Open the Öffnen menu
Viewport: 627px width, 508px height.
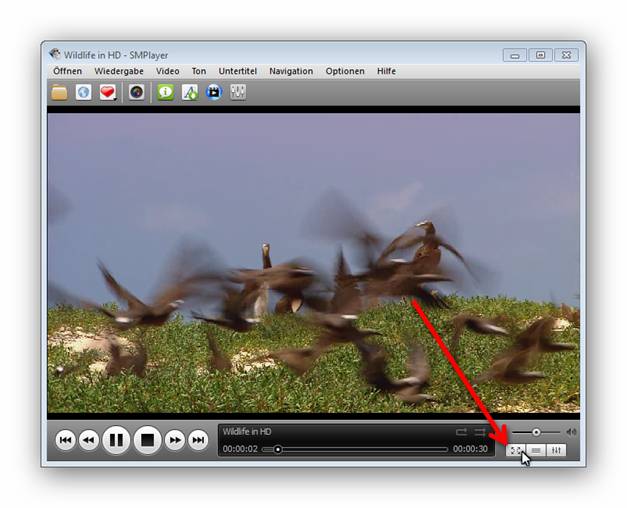point(68,71)
